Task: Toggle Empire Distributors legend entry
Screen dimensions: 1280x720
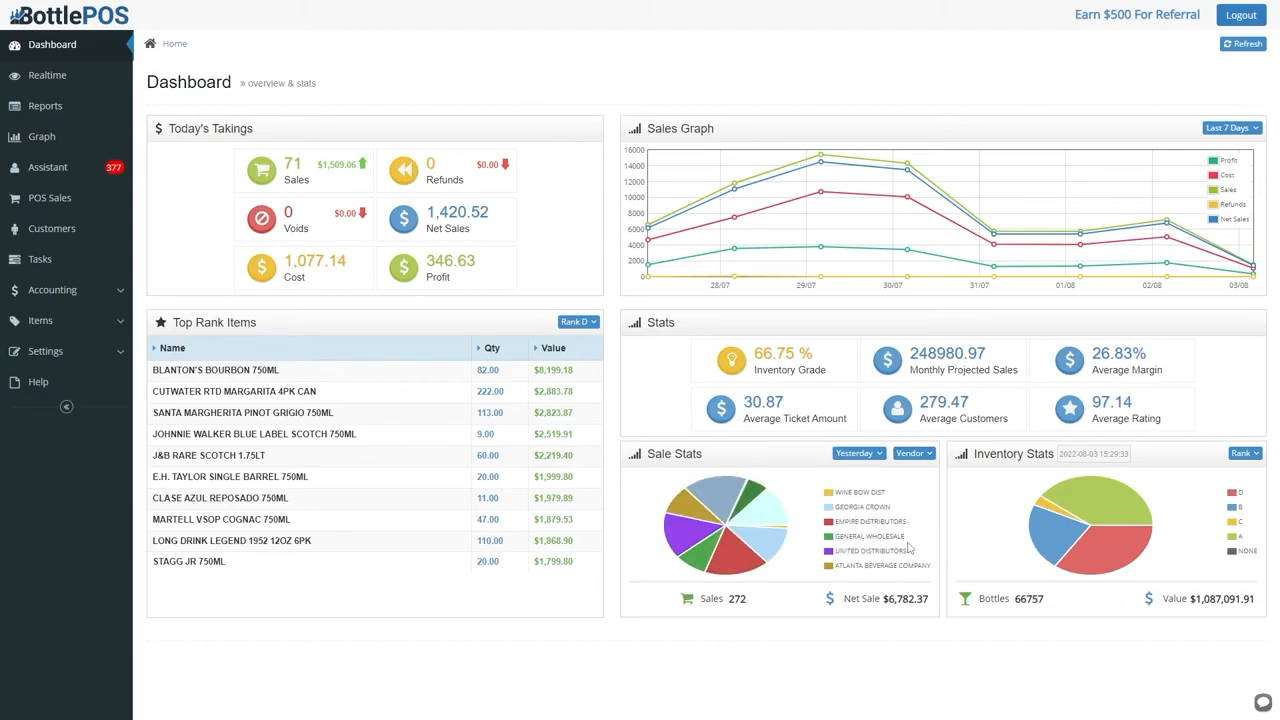Action: [x=865, y=521]
